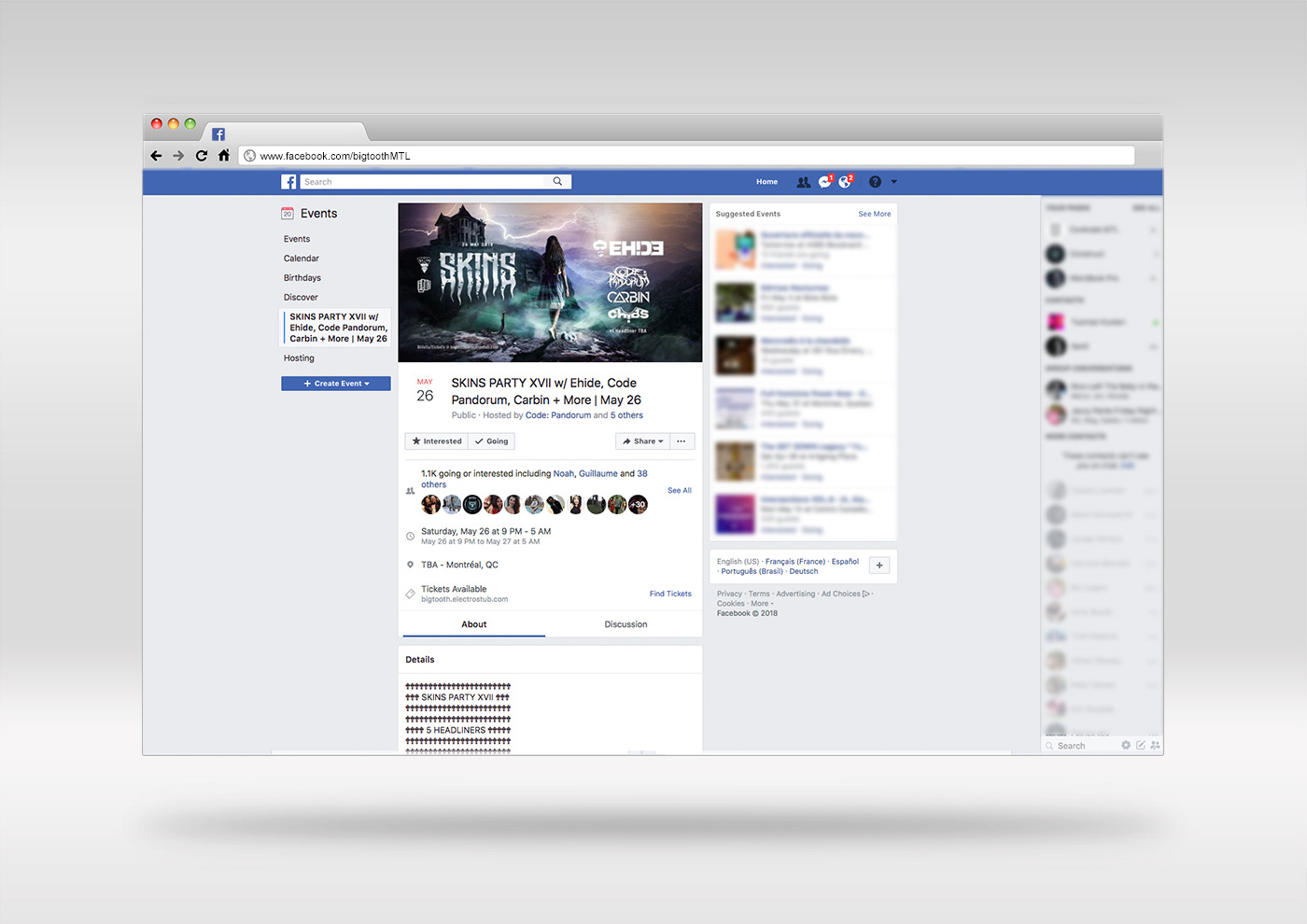1307x924 pixels.
Task: Switch language to Español
Action: pyautogui.click(x=846, y=562)
